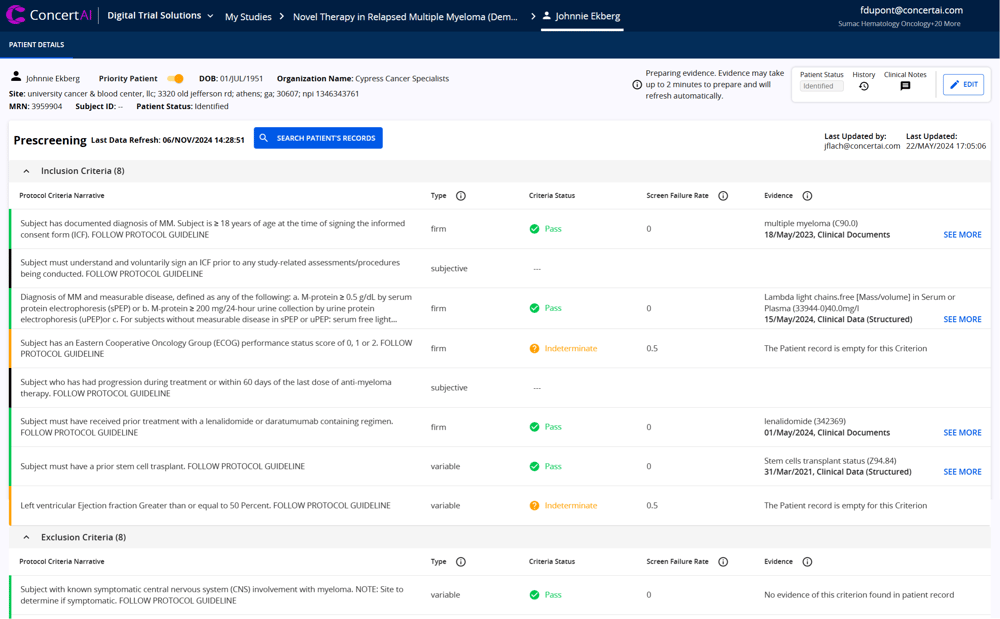Click the ConcertAI logo
This screenshot has width=1000, height=619.
50,16
